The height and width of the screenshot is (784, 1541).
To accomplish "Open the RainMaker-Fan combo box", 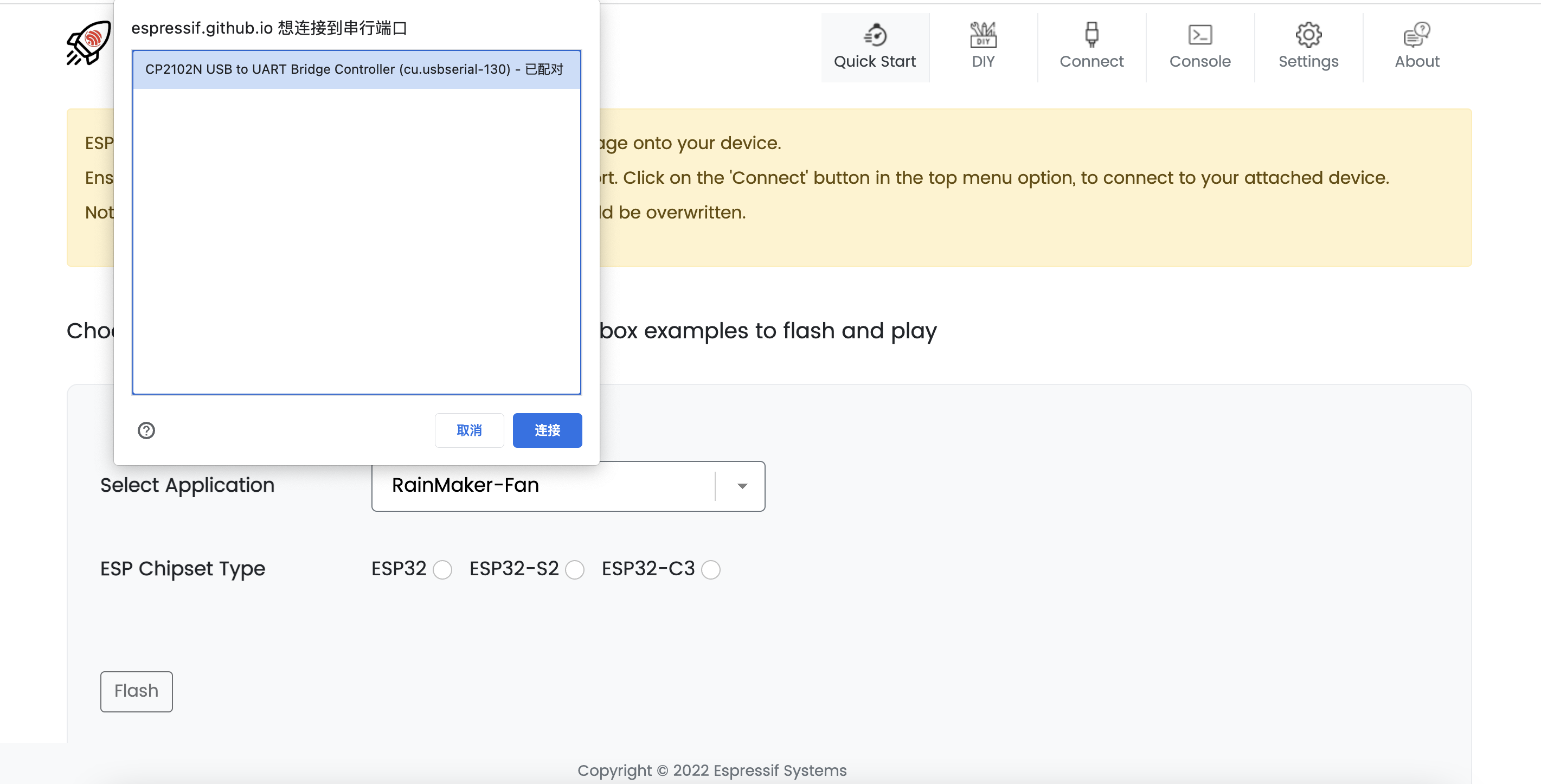I will tap(542, 486).
